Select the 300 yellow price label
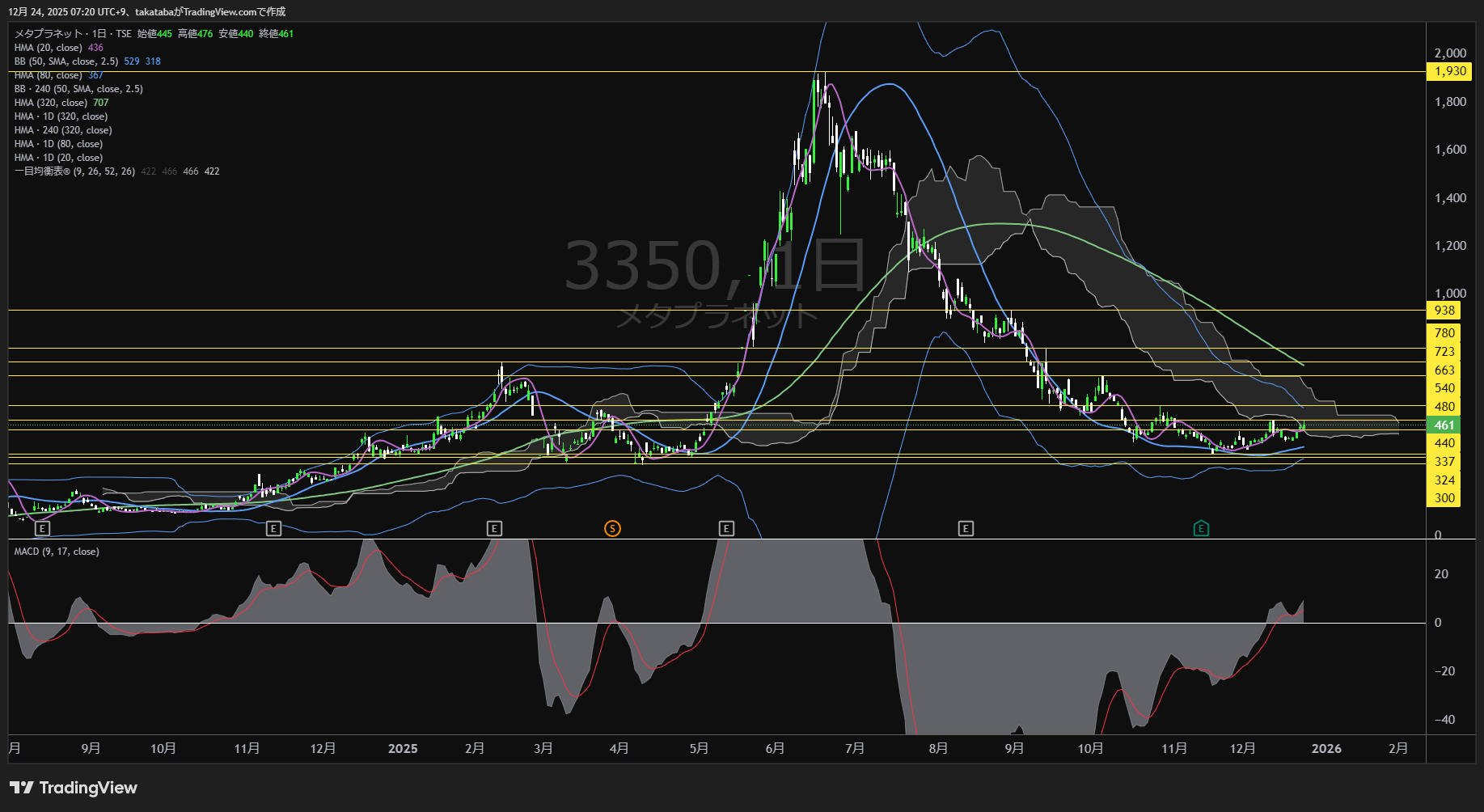This screenshot has width=1484, height=812. (x=1444, y=498)
